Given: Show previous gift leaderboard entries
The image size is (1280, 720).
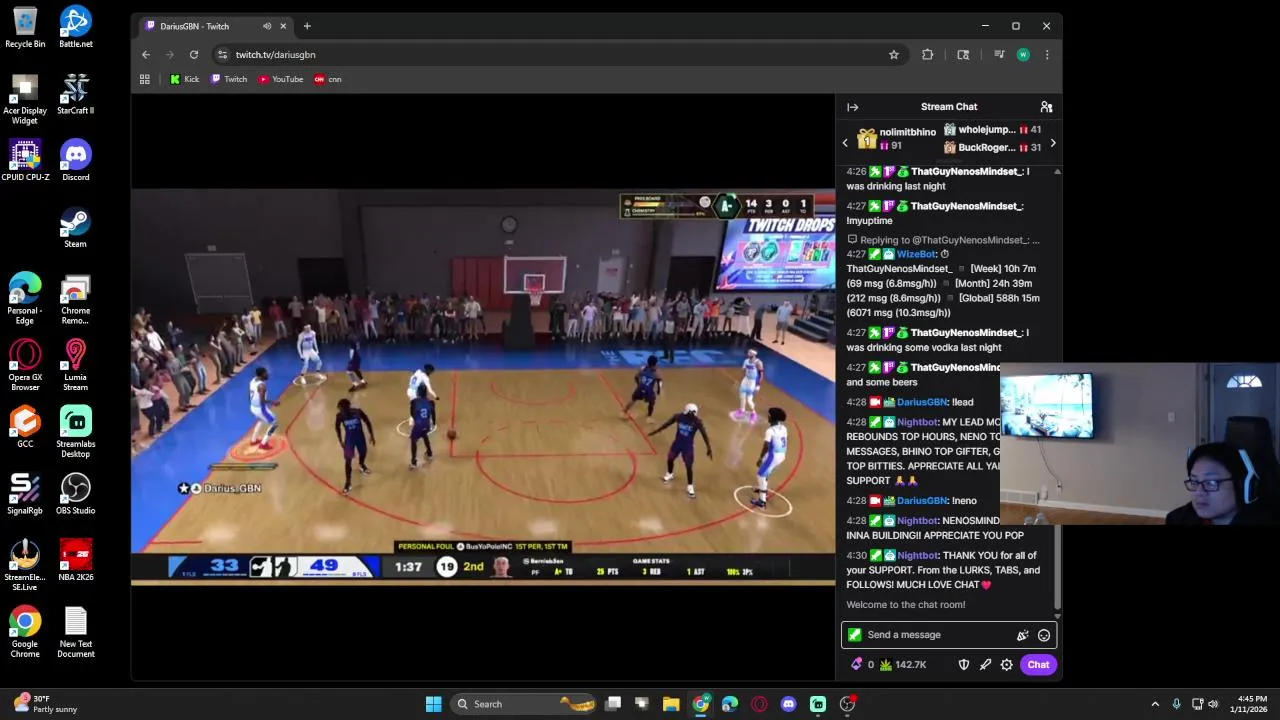Looking at the screenshot, I should (x=845, y=143).
